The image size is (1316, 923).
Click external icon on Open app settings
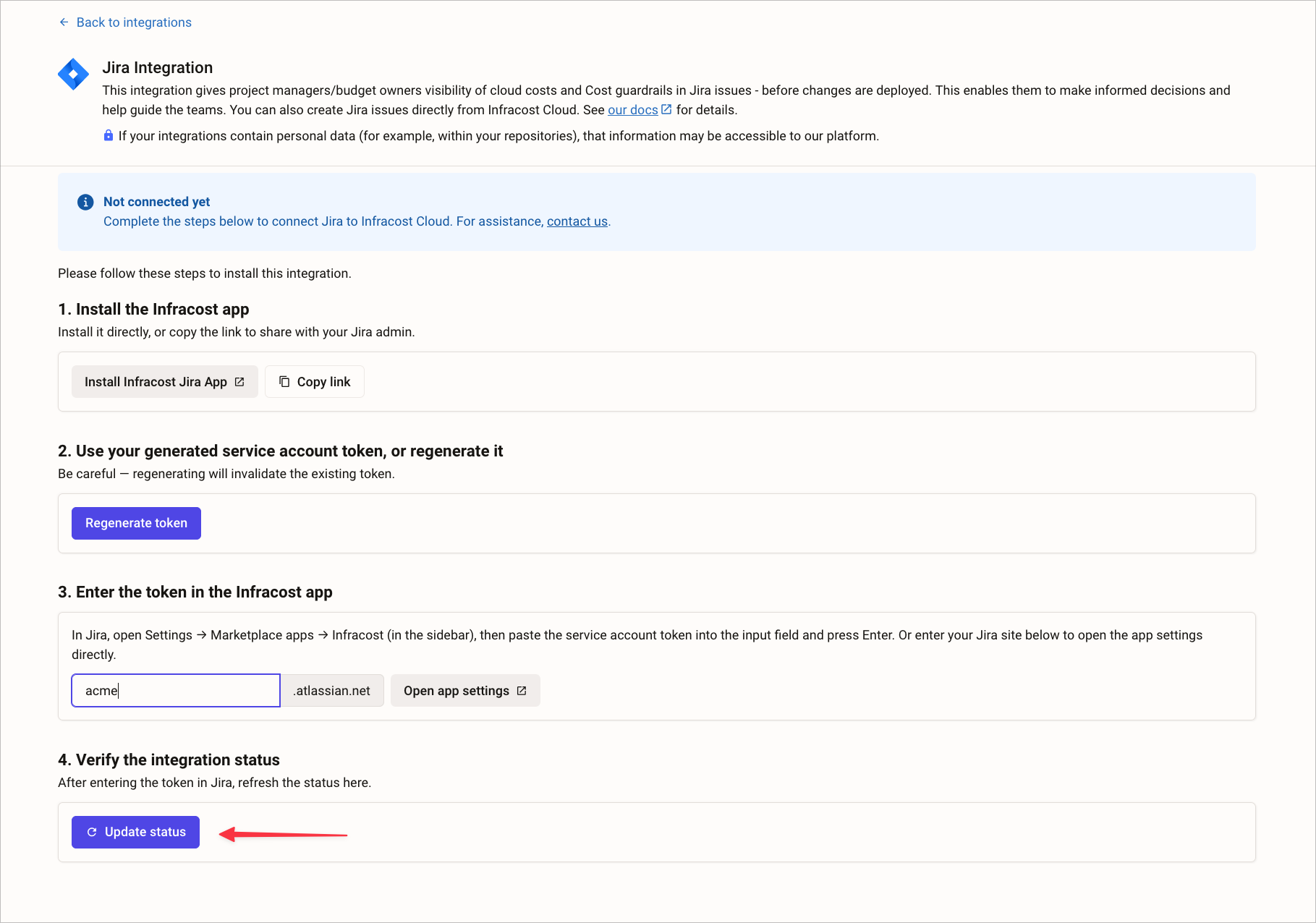coord(522,691)
